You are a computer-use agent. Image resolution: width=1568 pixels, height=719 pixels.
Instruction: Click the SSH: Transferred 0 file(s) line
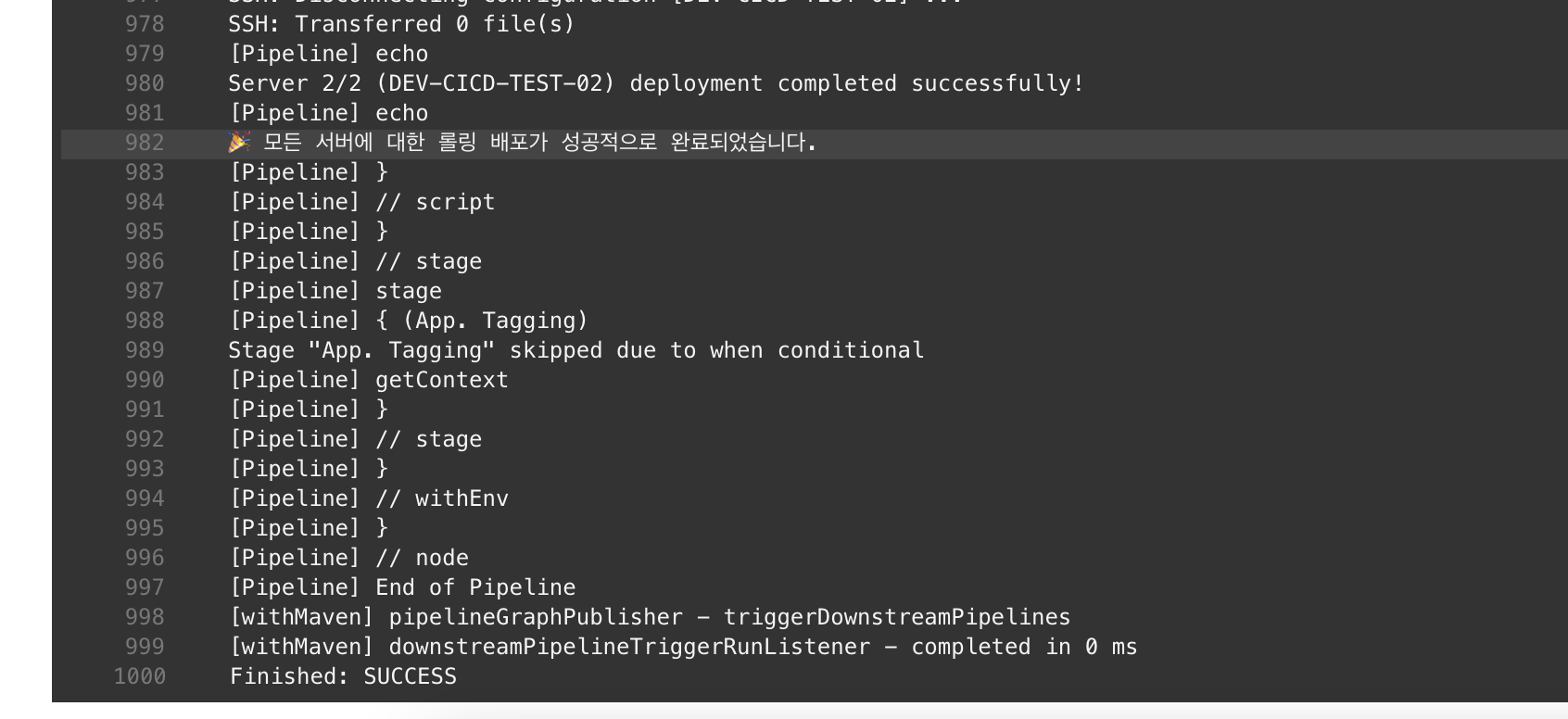pyautogui.click(x=401, y=24)
